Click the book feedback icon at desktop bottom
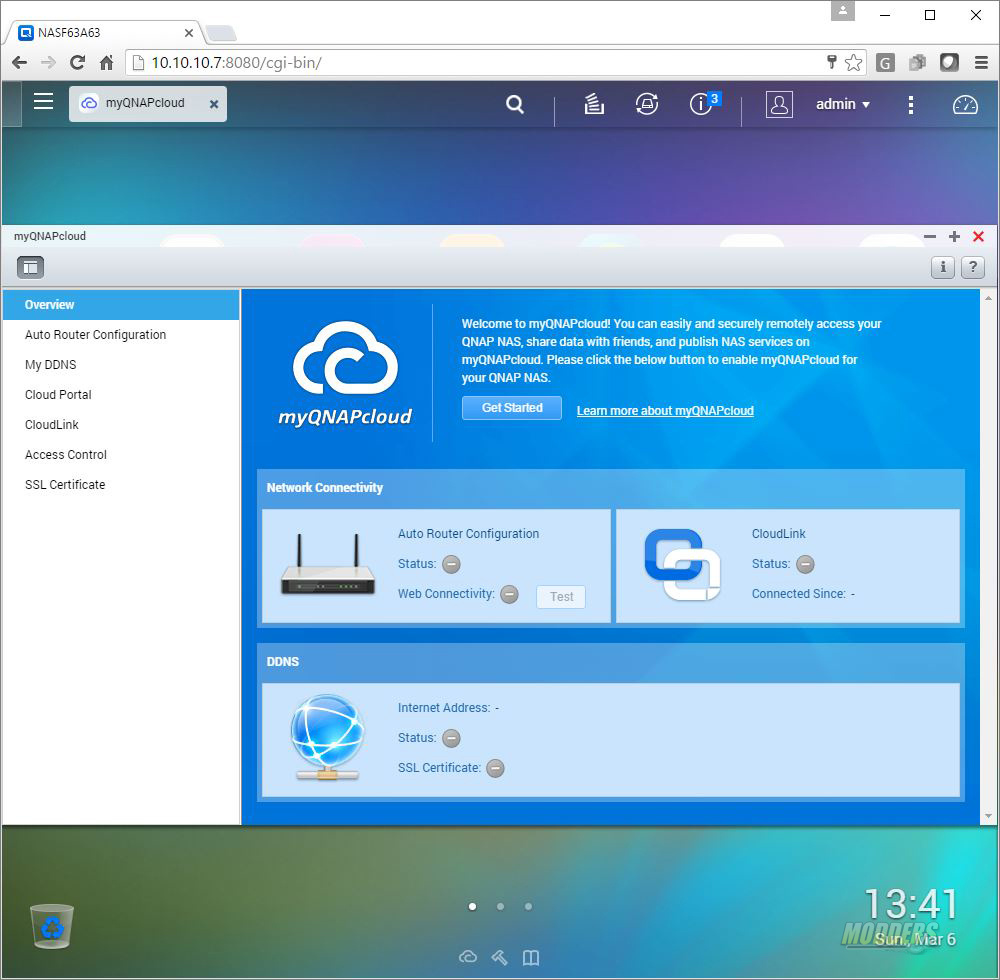The width and height of the screenshot is (1000, 980). (x=531, y=957)
